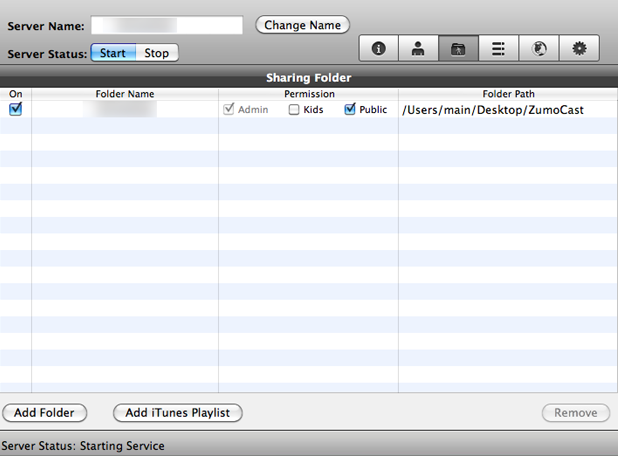The height and width of the screenshot is (456, 618).
Task: Click the Add iTunes Playlist button
Action: point(178,412)
